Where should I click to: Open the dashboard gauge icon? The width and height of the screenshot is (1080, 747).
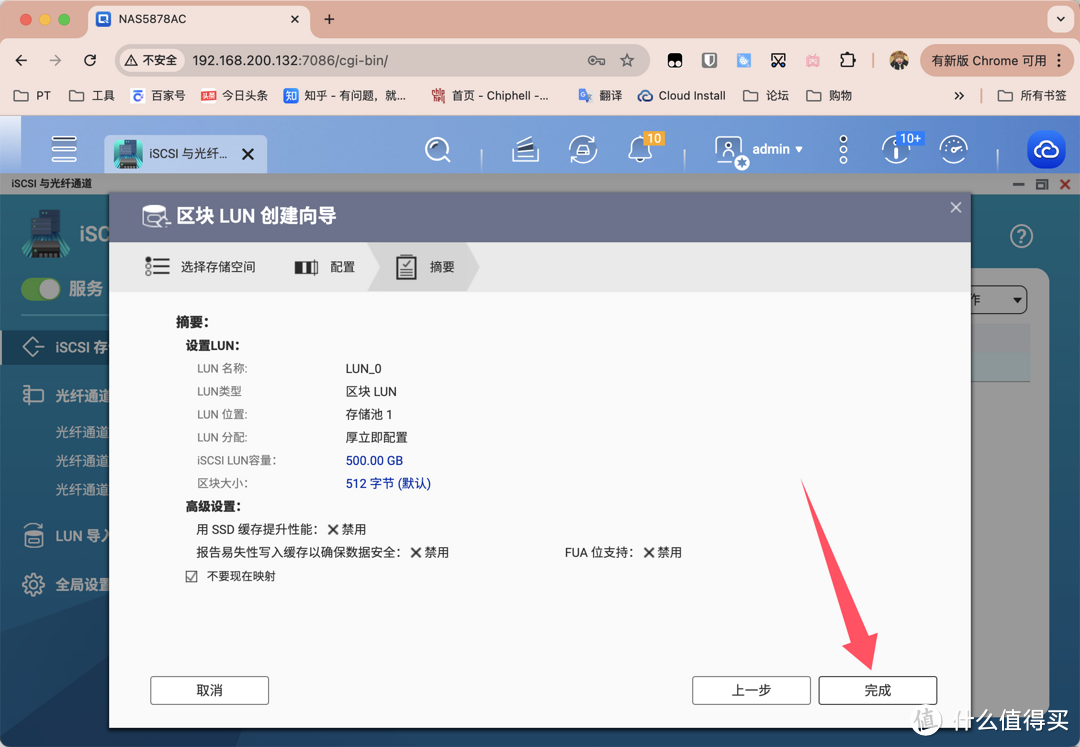[x=954, y=150]
